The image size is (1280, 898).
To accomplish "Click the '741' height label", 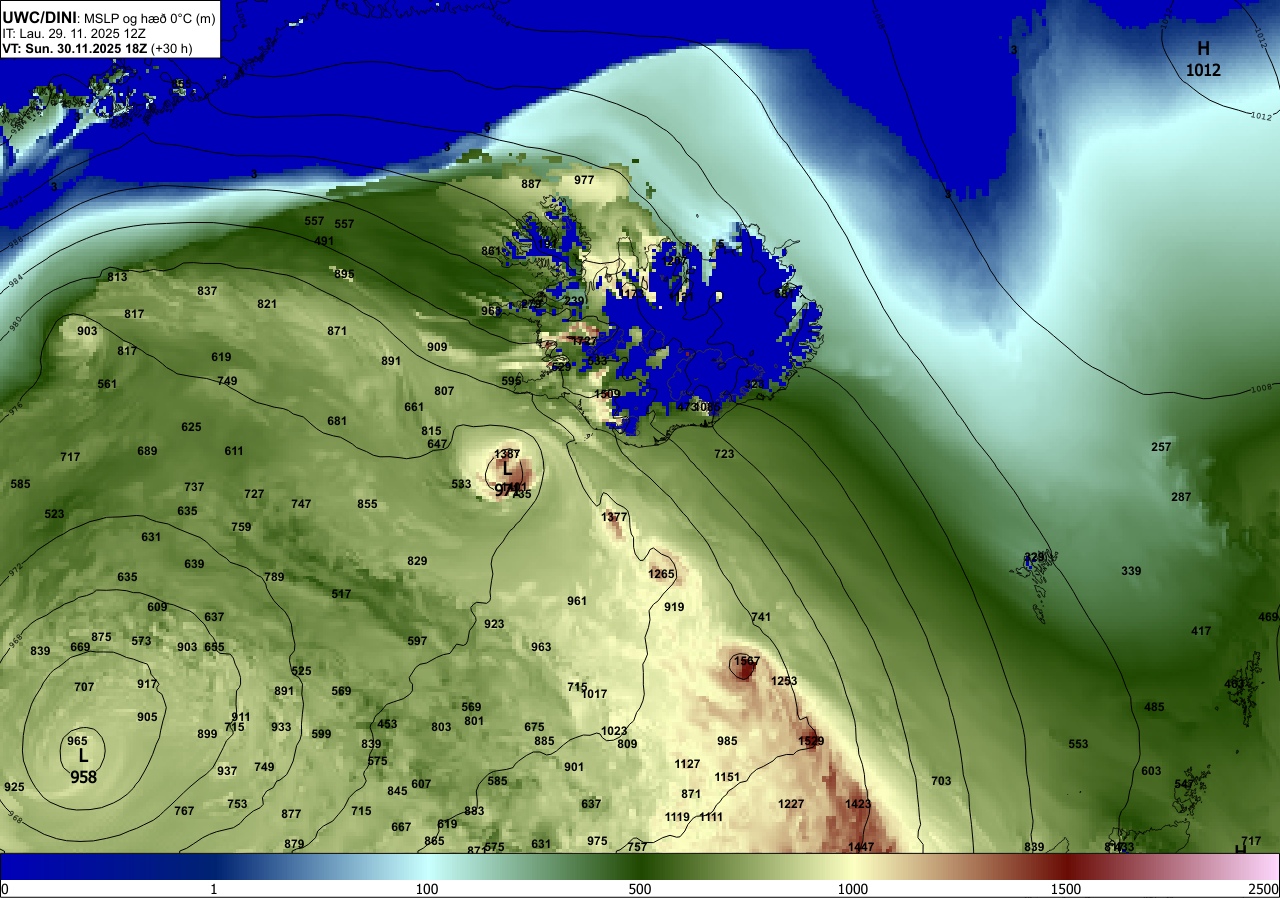I will (x=761, y=617).
